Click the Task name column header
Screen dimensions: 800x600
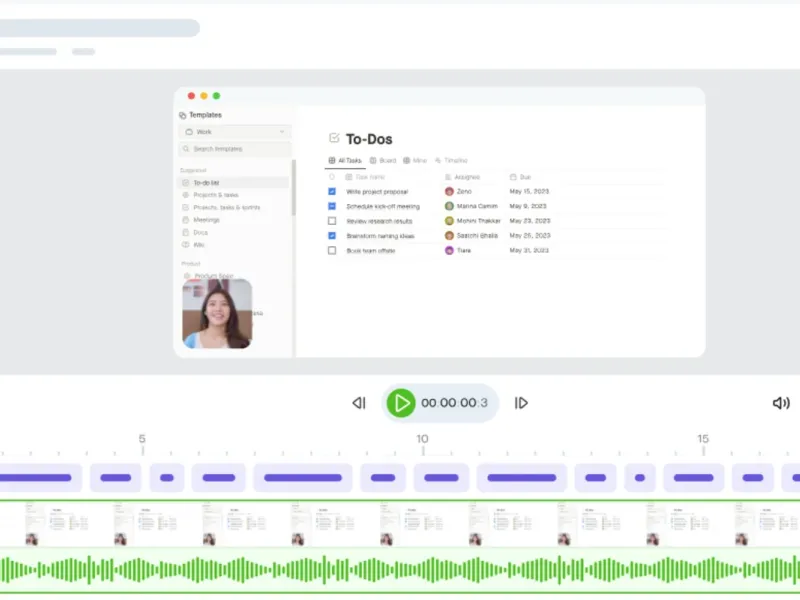point(365,177)
